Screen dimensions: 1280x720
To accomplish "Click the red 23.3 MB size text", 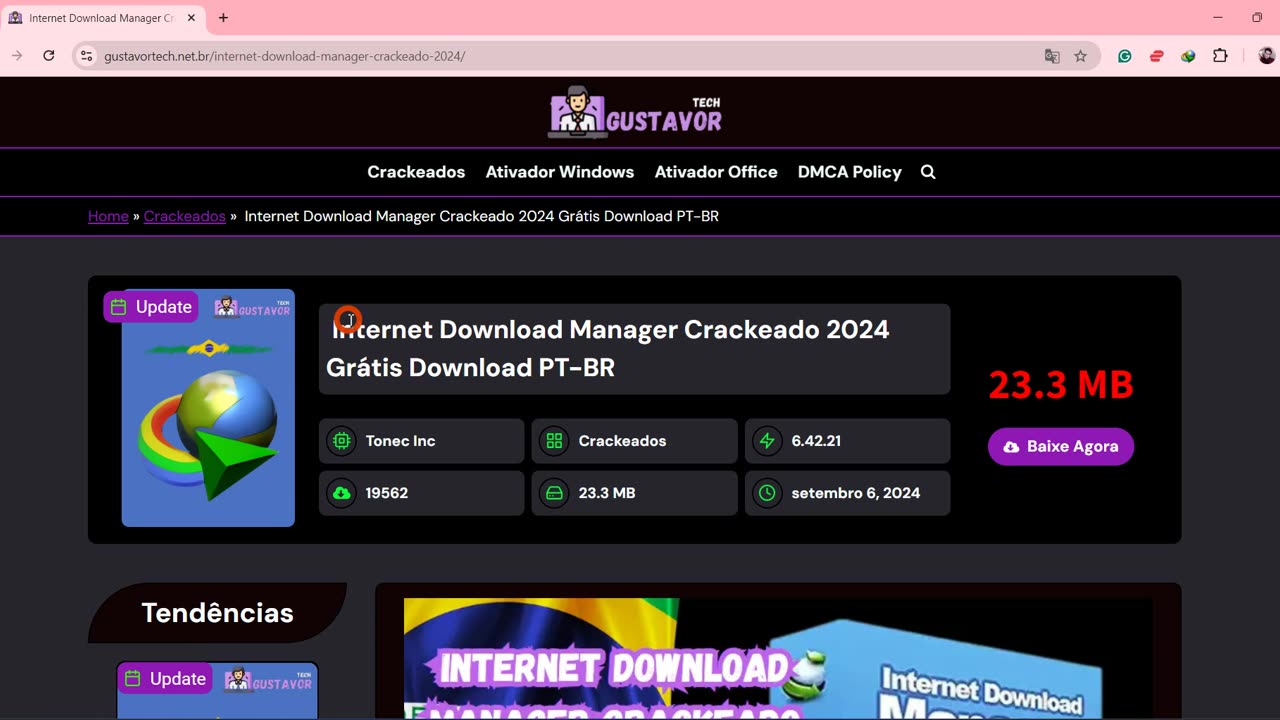I will [x=1061, y=384].
